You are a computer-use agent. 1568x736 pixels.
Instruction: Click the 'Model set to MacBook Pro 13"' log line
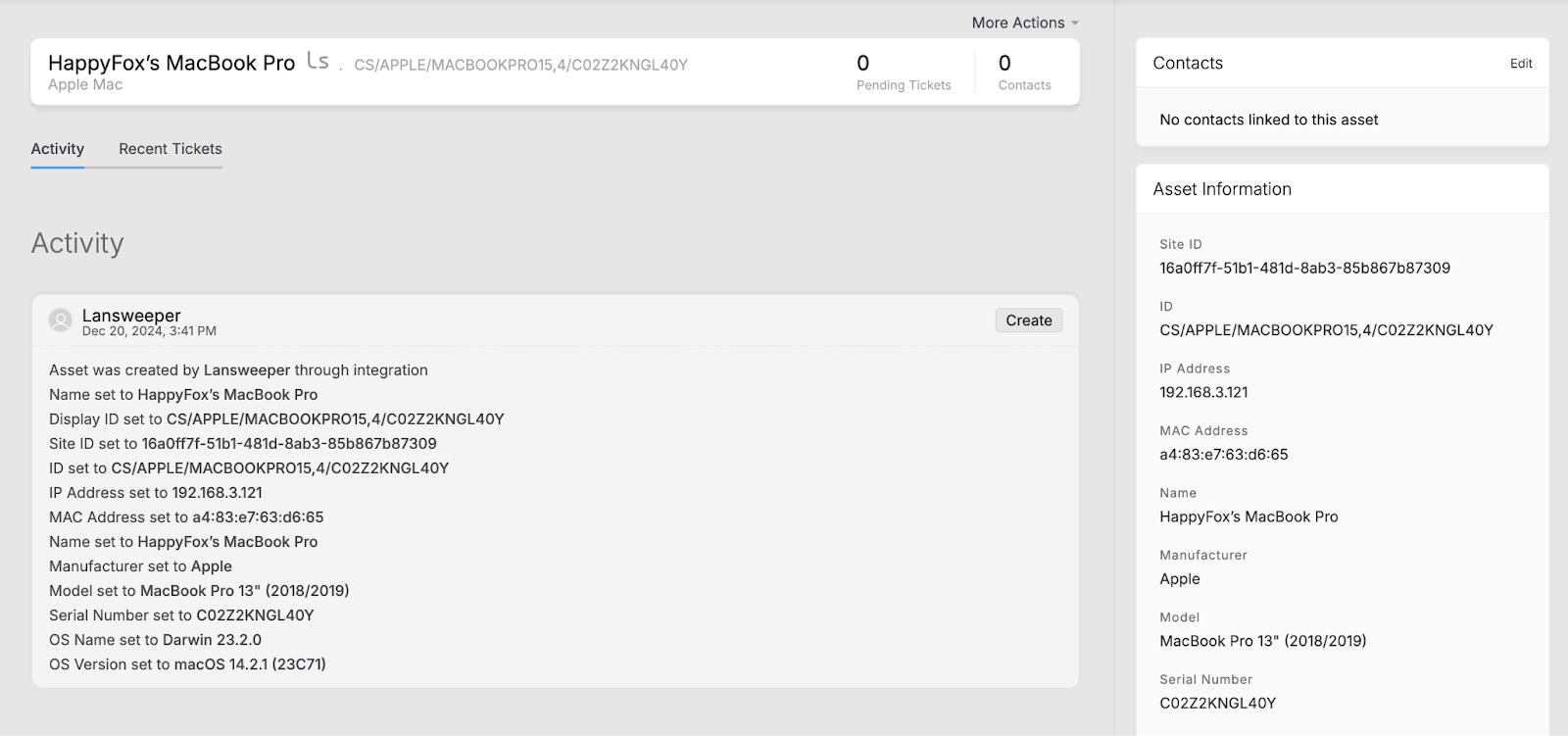click(199, 591)
